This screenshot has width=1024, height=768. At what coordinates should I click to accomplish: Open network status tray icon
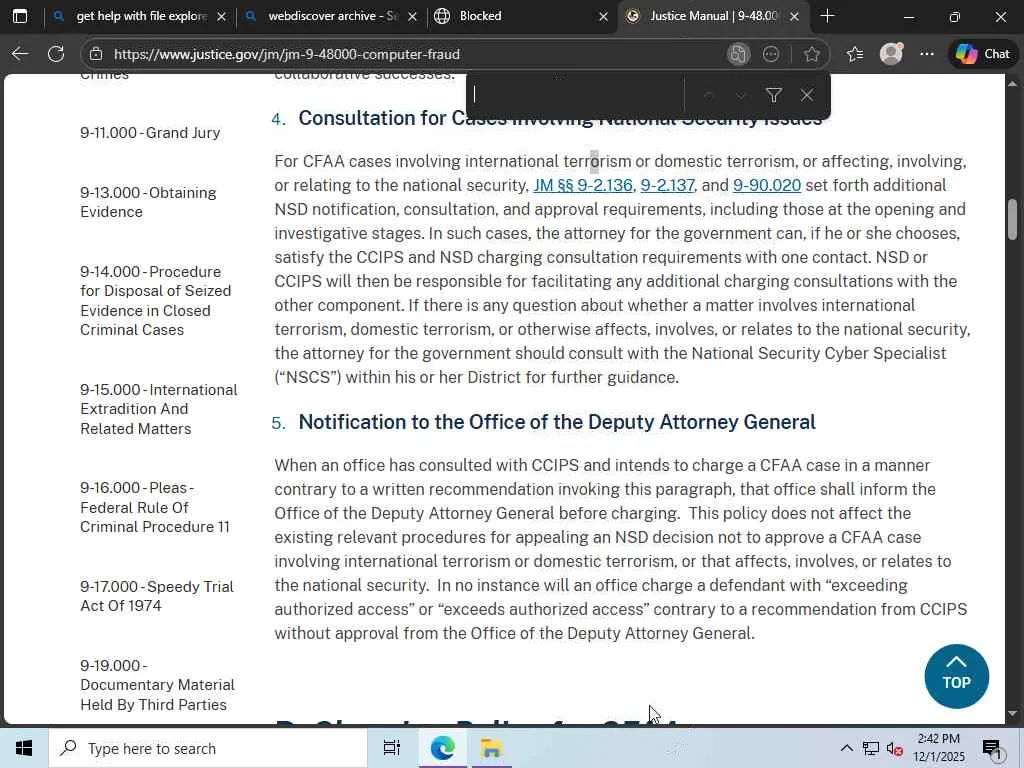click(x=871, y=748)
